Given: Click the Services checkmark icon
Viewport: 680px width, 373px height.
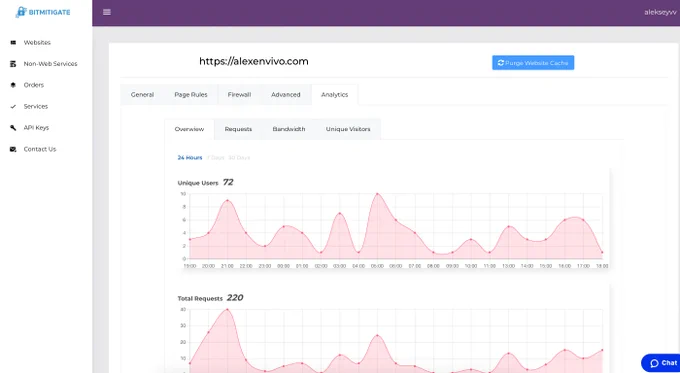Looking at the screenshot, I should [x=13, y=106].
